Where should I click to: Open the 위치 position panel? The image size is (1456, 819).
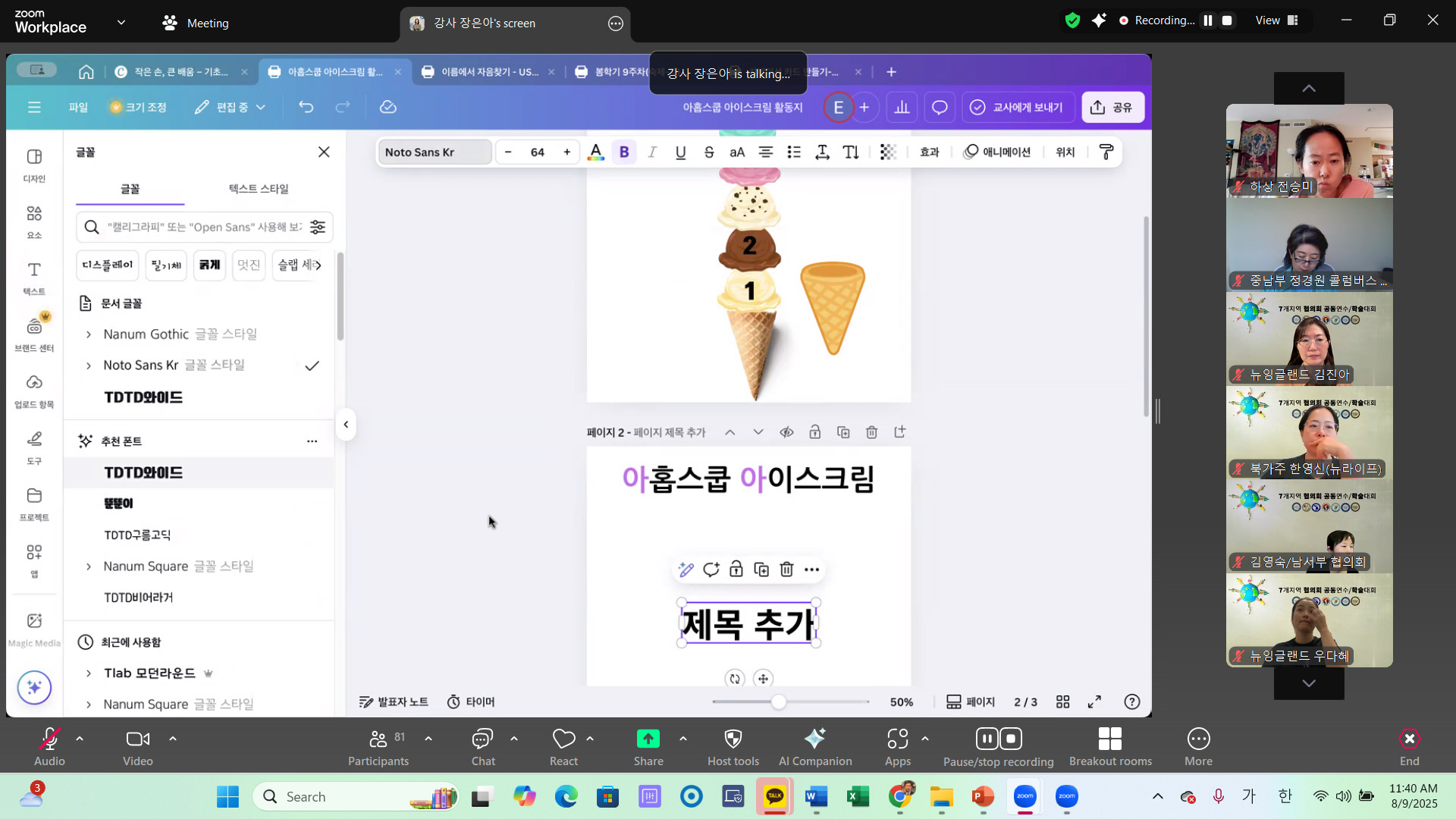click(1065, 152)
